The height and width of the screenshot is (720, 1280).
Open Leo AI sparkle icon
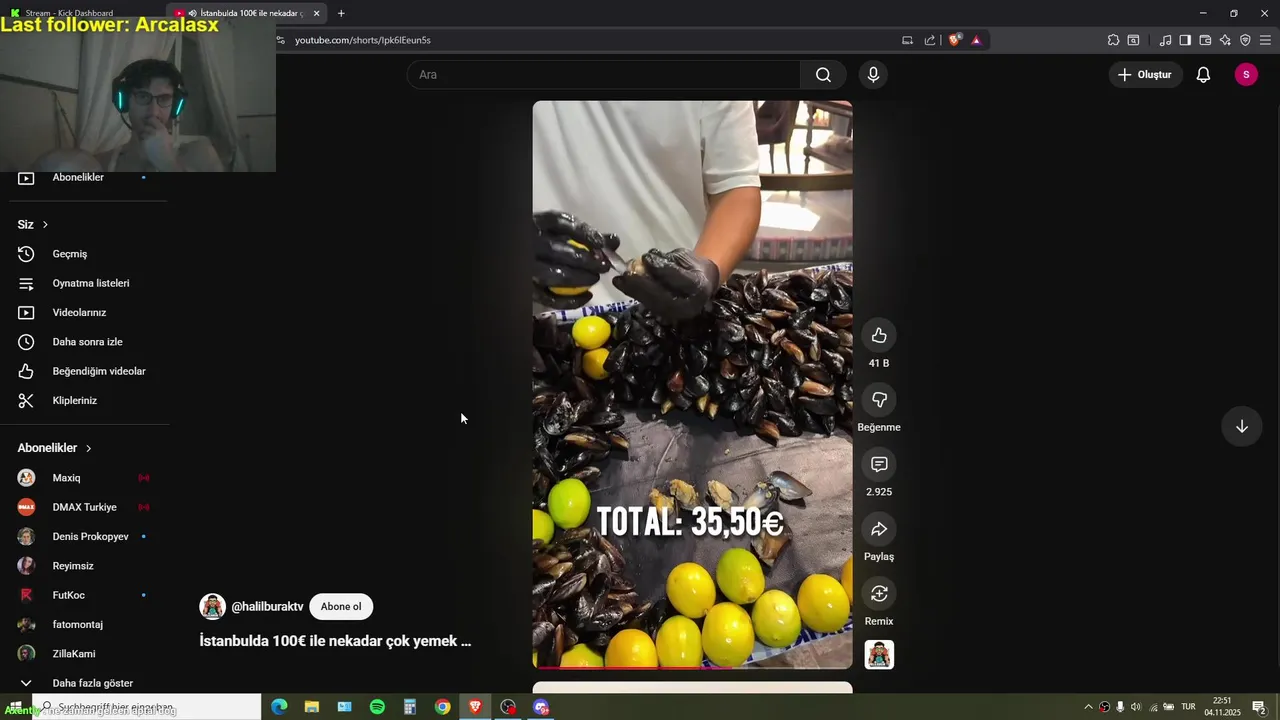(1225, 40)
